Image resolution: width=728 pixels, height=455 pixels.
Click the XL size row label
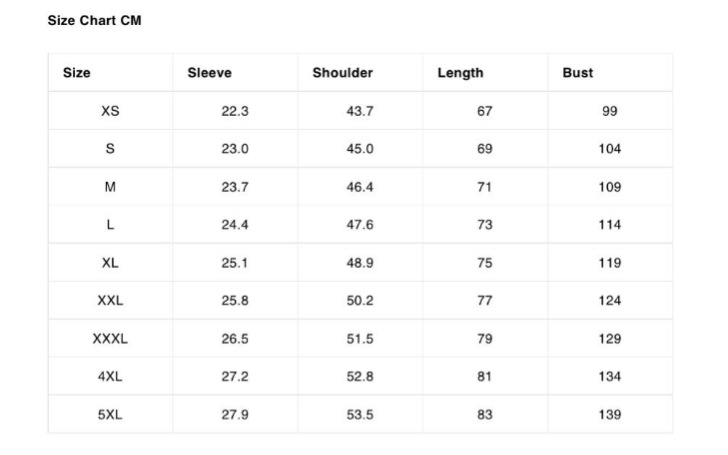point(110,263)
